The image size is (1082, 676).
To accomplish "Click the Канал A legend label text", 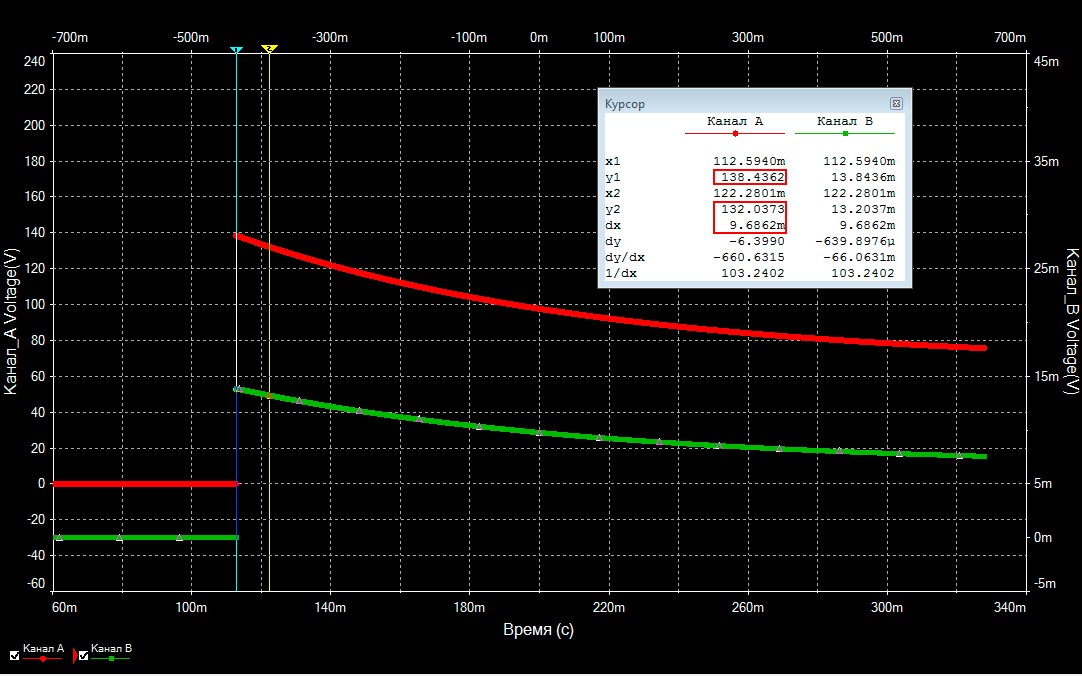I will (44, 649).
